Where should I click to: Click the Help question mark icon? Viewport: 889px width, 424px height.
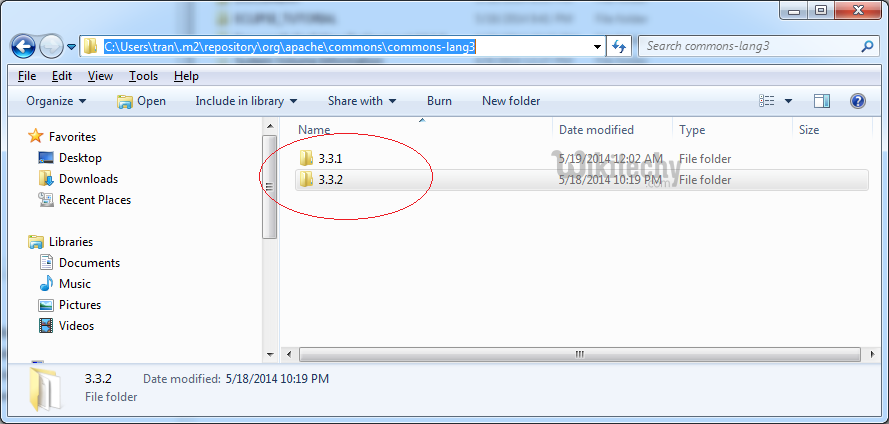857,101
